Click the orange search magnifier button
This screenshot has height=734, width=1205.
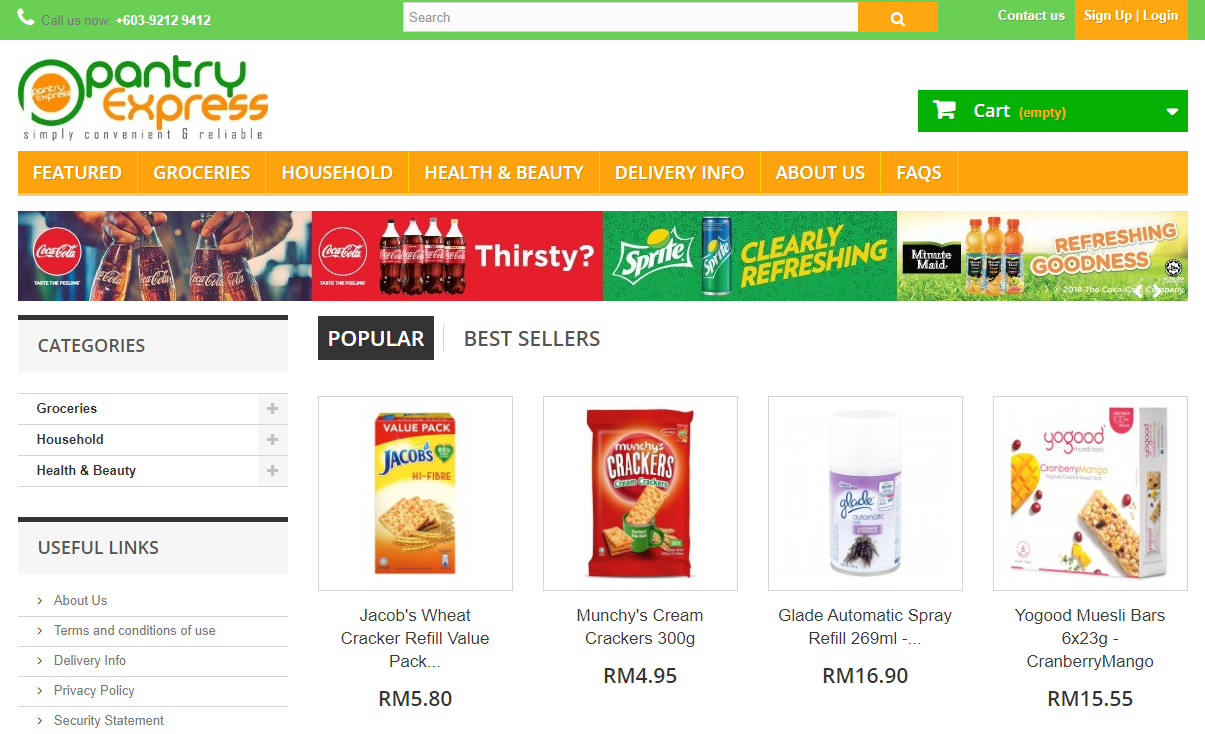[897, 17]
